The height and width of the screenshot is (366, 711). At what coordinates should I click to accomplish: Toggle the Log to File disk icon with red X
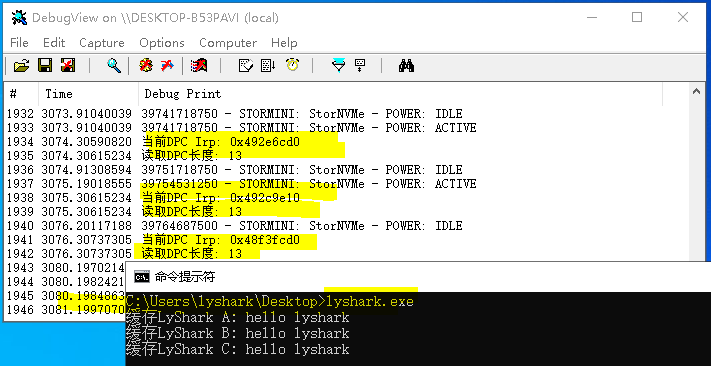[68, 66]
